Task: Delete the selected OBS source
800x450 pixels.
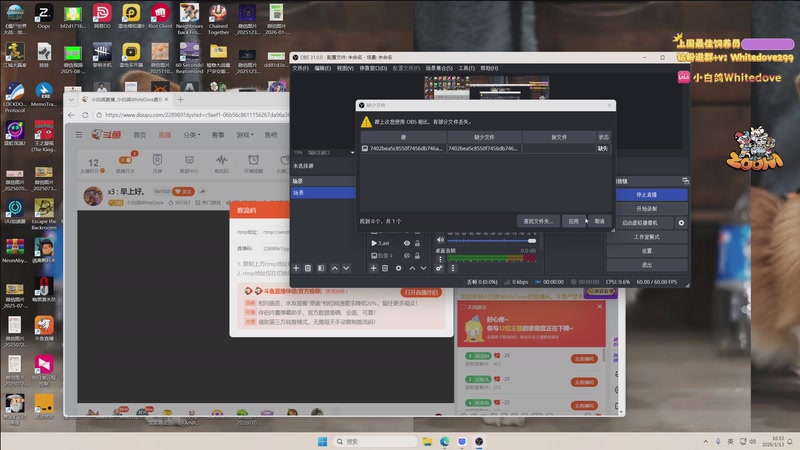Action: 385,268
